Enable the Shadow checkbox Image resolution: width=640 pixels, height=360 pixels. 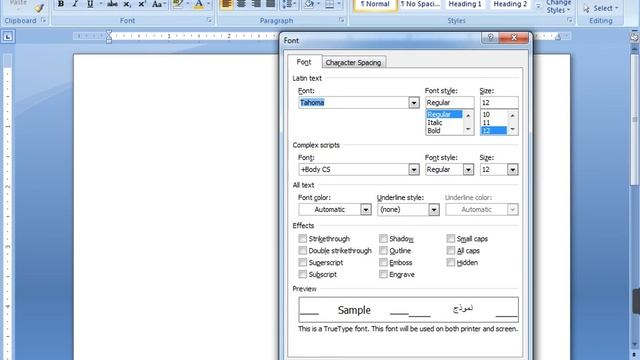(383, 238)
